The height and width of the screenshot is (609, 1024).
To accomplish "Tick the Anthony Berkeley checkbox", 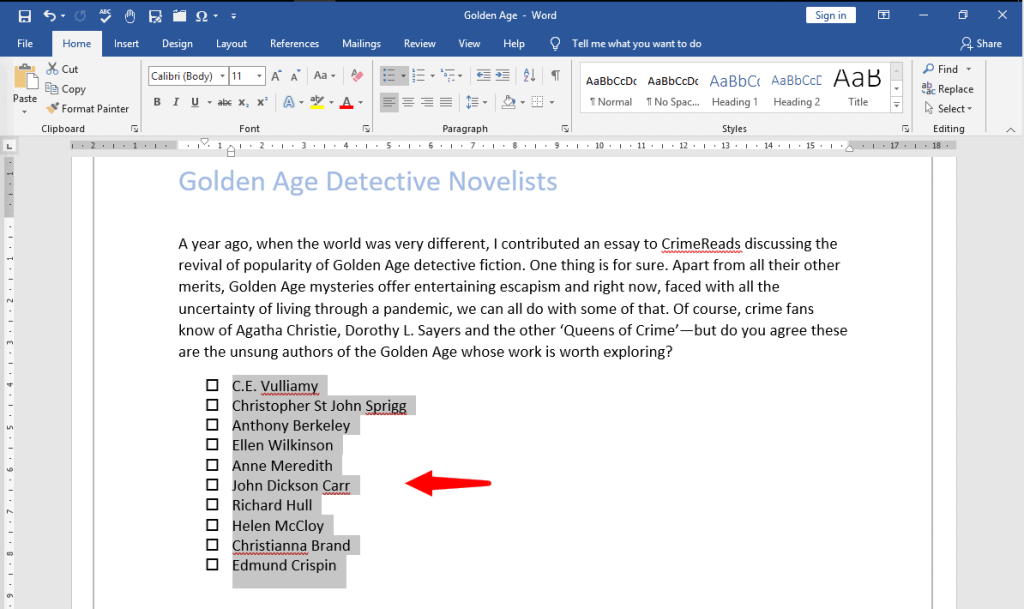I will [212, 425].
